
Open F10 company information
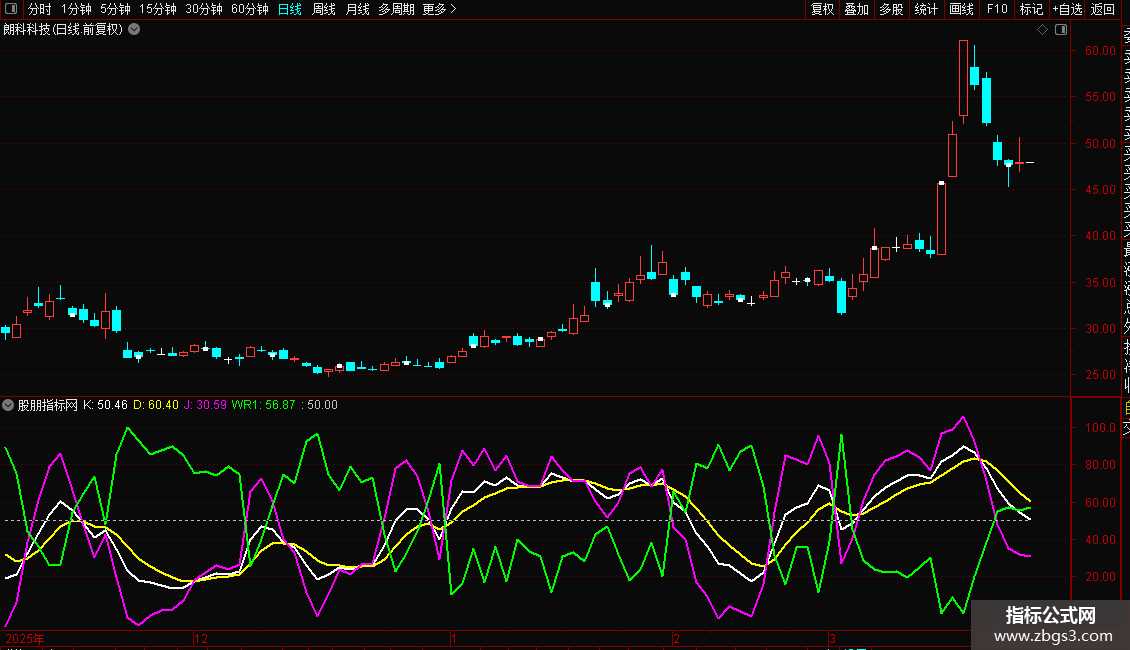pos(997,9)
